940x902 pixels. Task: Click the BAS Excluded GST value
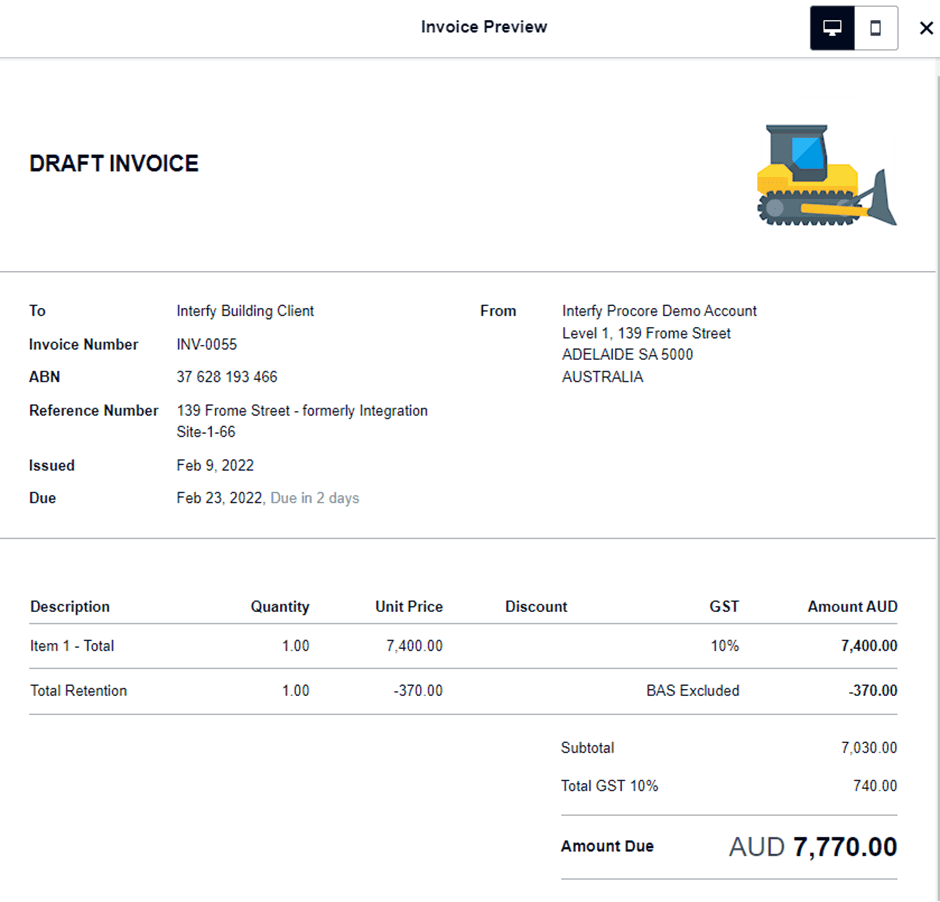pyautogui.click(x=692, y=691)
